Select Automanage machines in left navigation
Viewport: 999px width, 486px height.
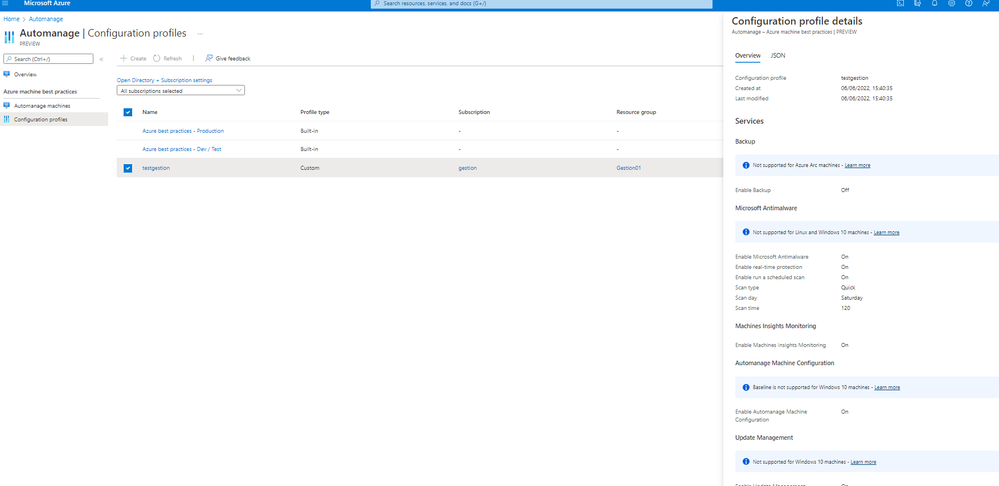[42, 106]
